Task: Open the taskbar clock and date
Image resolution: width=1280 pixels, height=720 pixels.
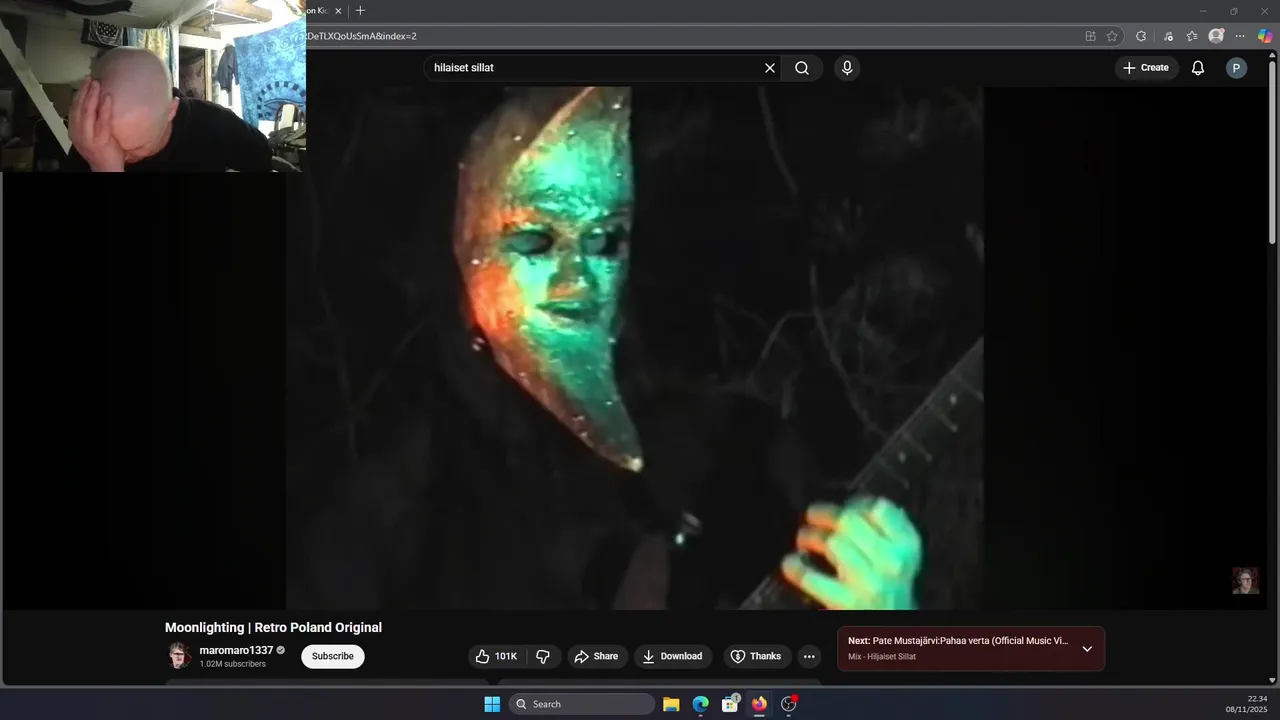Action: 1247,704
